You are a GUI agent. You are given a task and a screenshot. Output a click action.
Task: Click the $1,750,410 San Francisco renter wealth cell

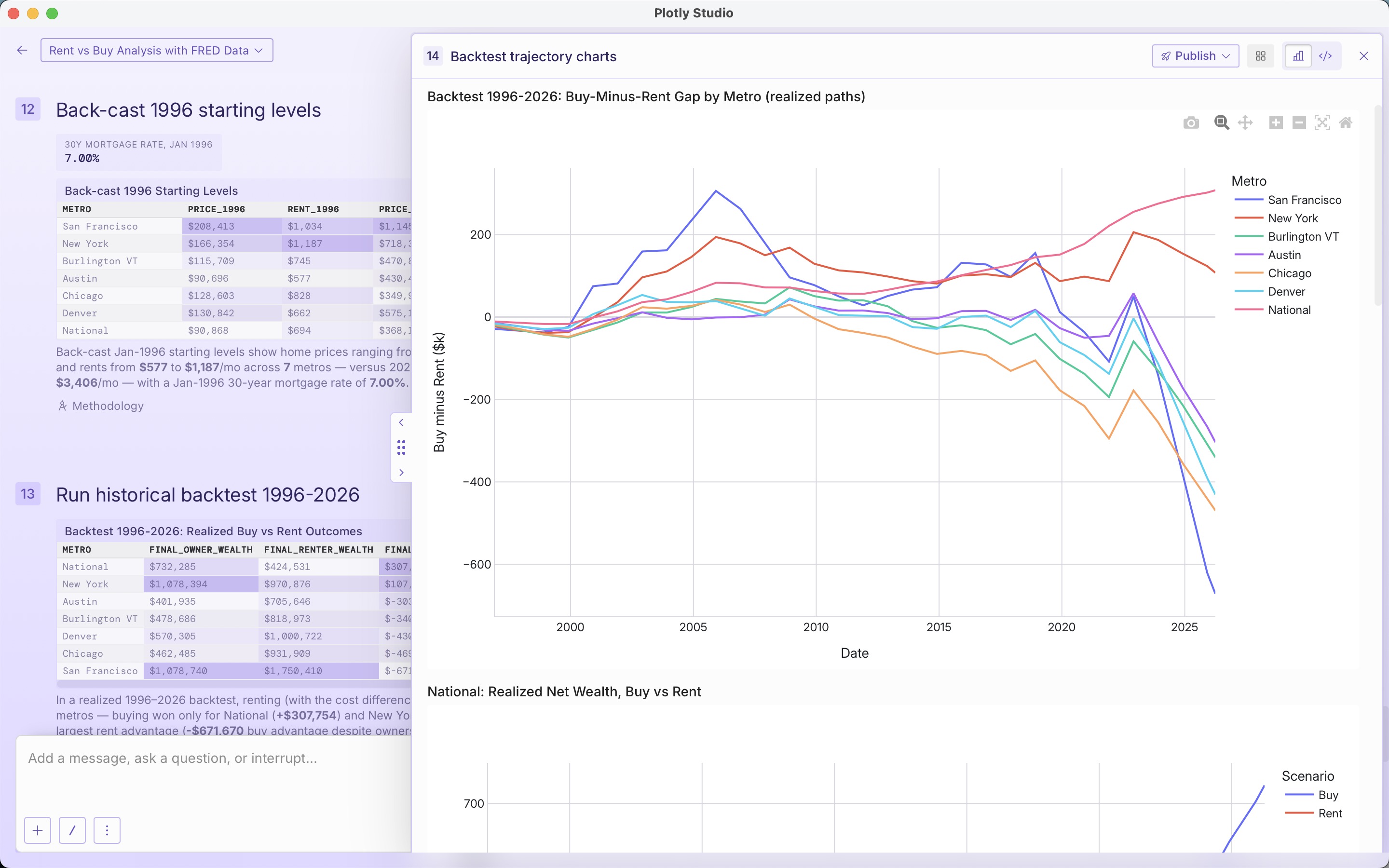(318, 670)
